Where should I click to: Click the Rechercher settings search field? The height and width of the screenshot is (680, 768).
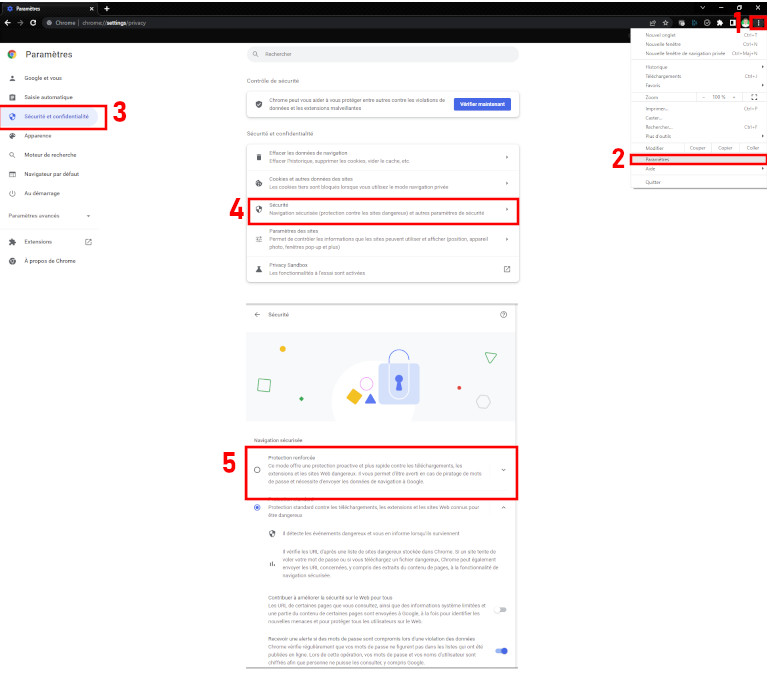383,54
